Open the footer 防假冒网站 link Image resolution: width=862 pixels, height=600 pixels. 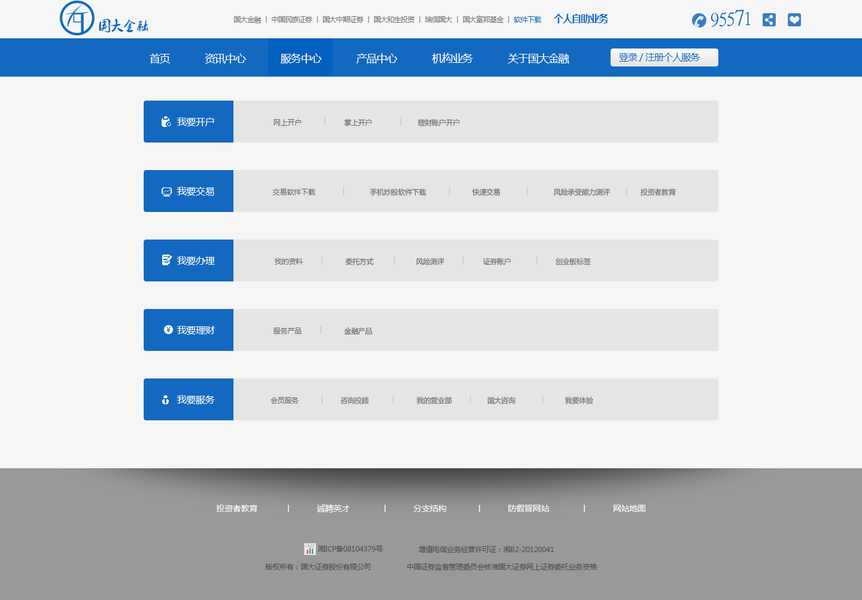tap(528, 508)
